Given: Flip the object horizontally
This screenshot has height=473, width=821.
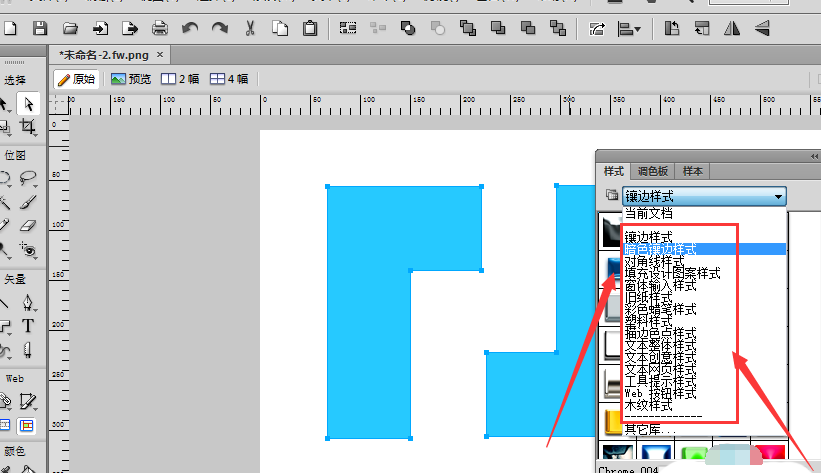Looking at the screenshot, I should (732, 28).
